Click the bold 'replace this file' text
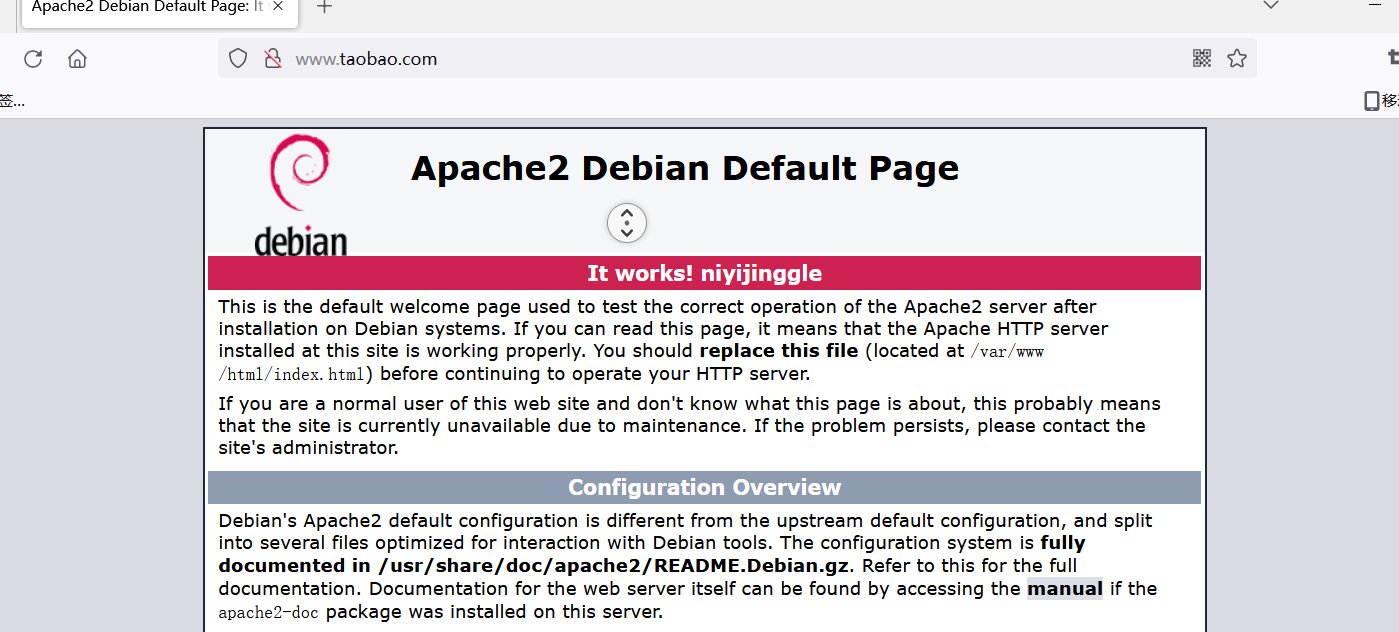The image size is (1399, 632). tap(779, 351)
